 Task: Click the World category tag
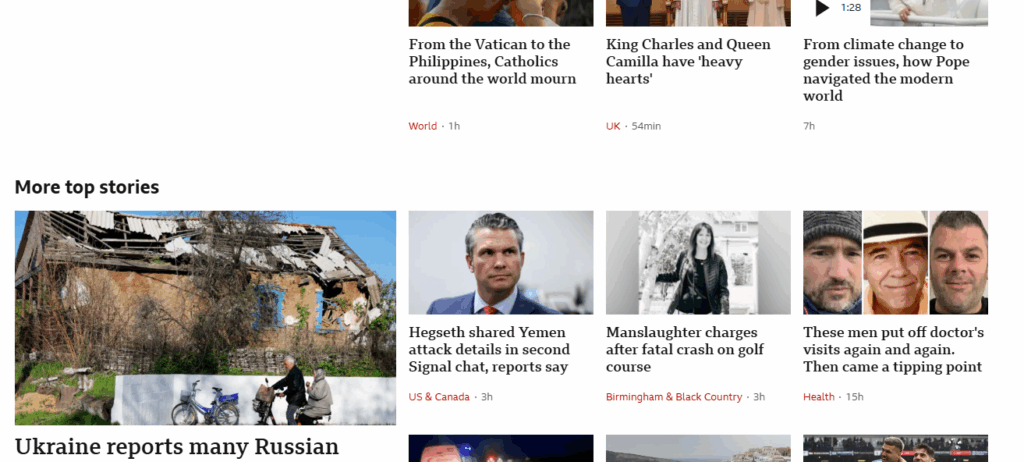423,126
